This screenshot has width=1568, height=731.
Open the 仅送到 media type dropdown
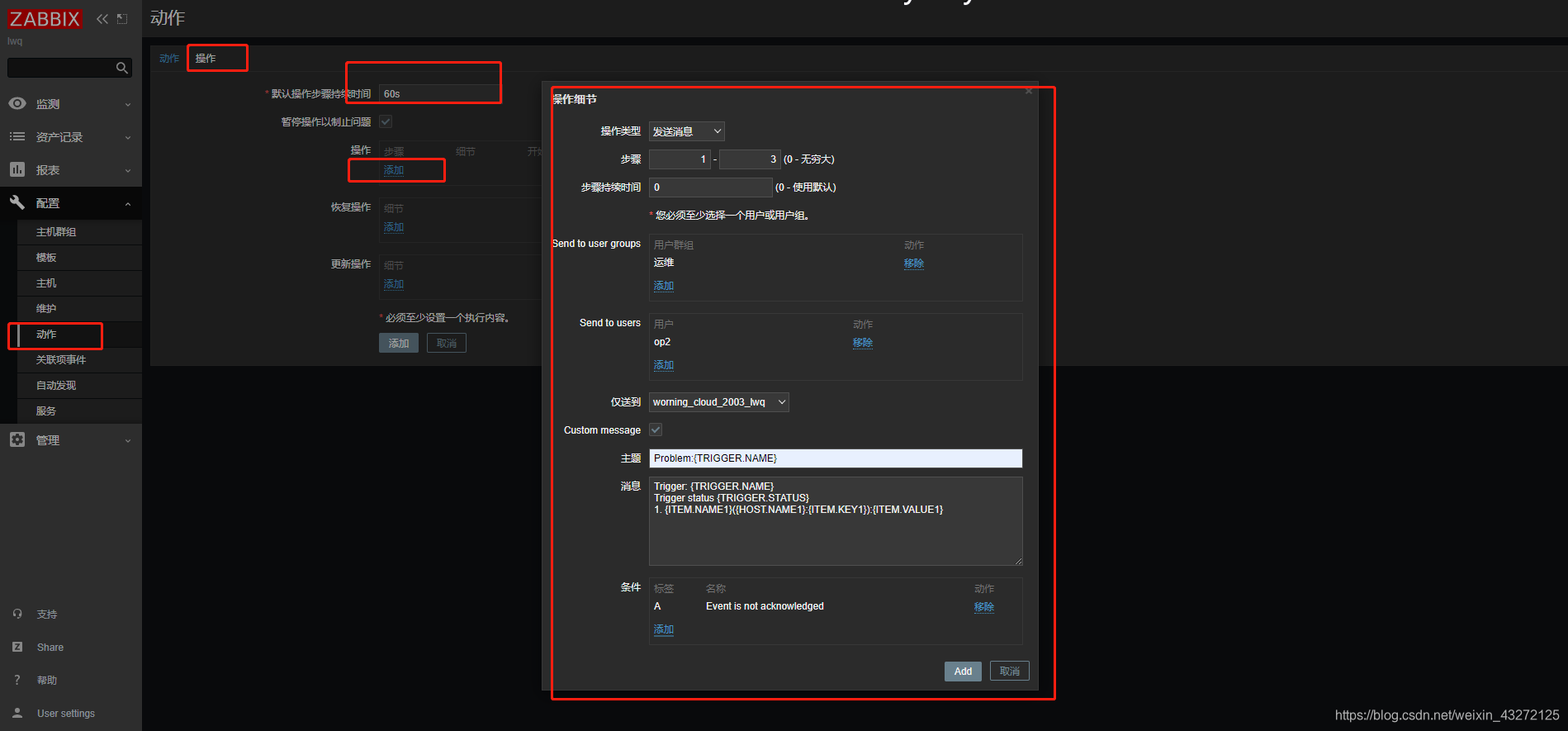tap(719, 402)
